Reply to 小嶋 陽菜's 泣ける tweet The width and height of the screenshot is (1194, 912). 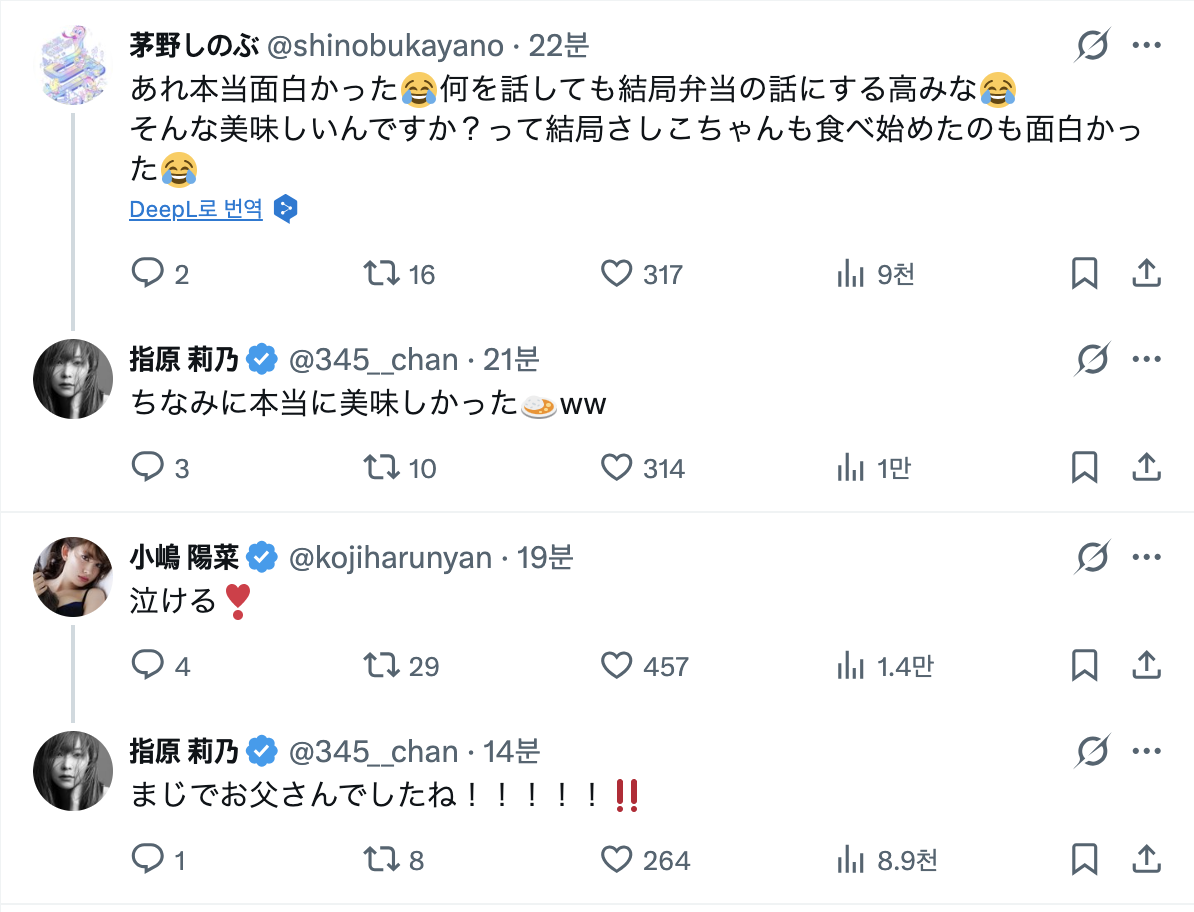click(x=148, y=665)
